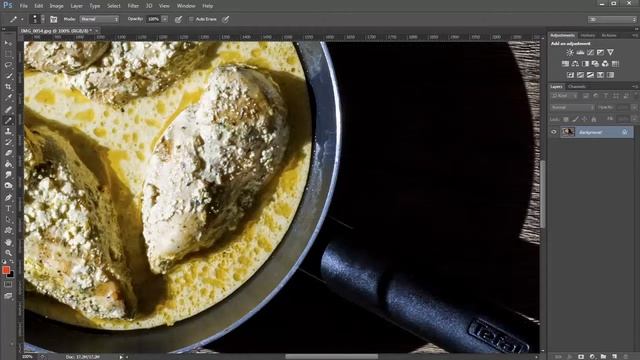Select the Rectangular Marquee tool
Image resolution: width=640 pixels, height=360 pixels.
click(8, 54)
